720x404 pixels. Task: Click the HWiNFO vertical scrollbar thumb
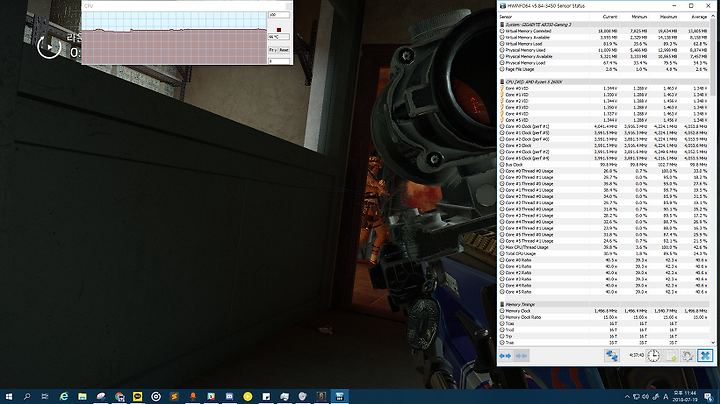pos(713,57)
